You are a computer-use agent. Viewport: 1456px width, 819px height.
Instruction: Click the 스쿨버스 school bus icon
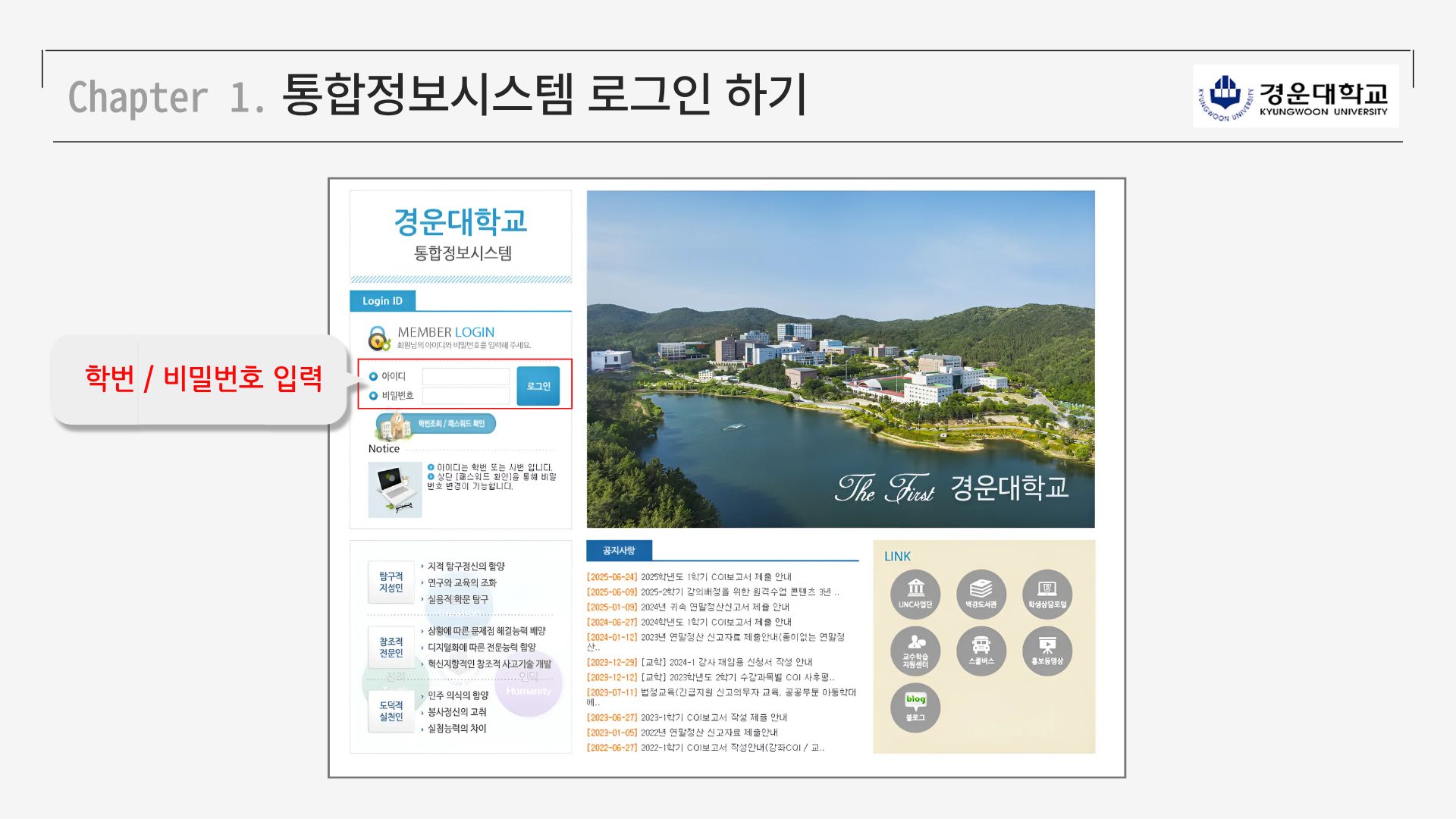tap(981, 651)
